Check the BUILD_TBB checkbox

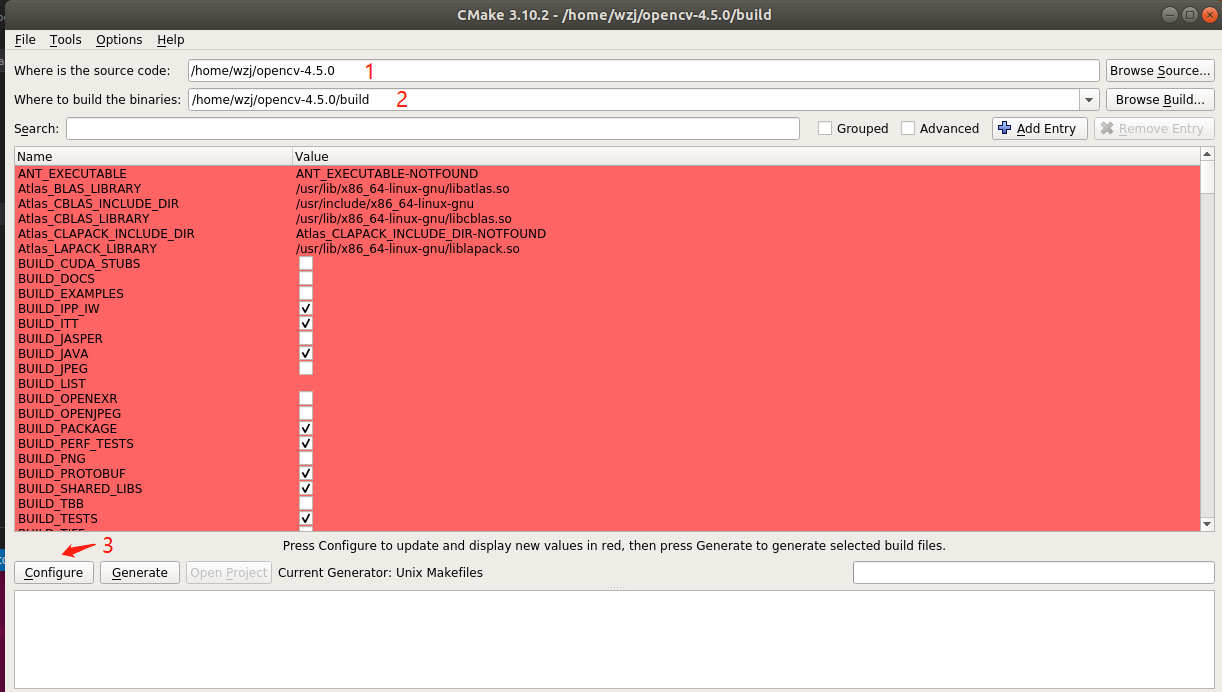(306, 504)
